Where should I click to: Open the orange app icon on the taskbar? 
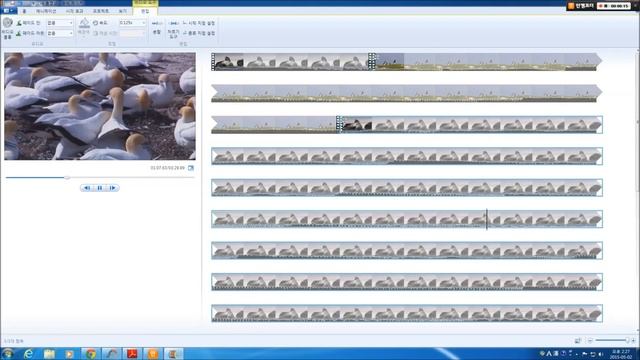152,354
